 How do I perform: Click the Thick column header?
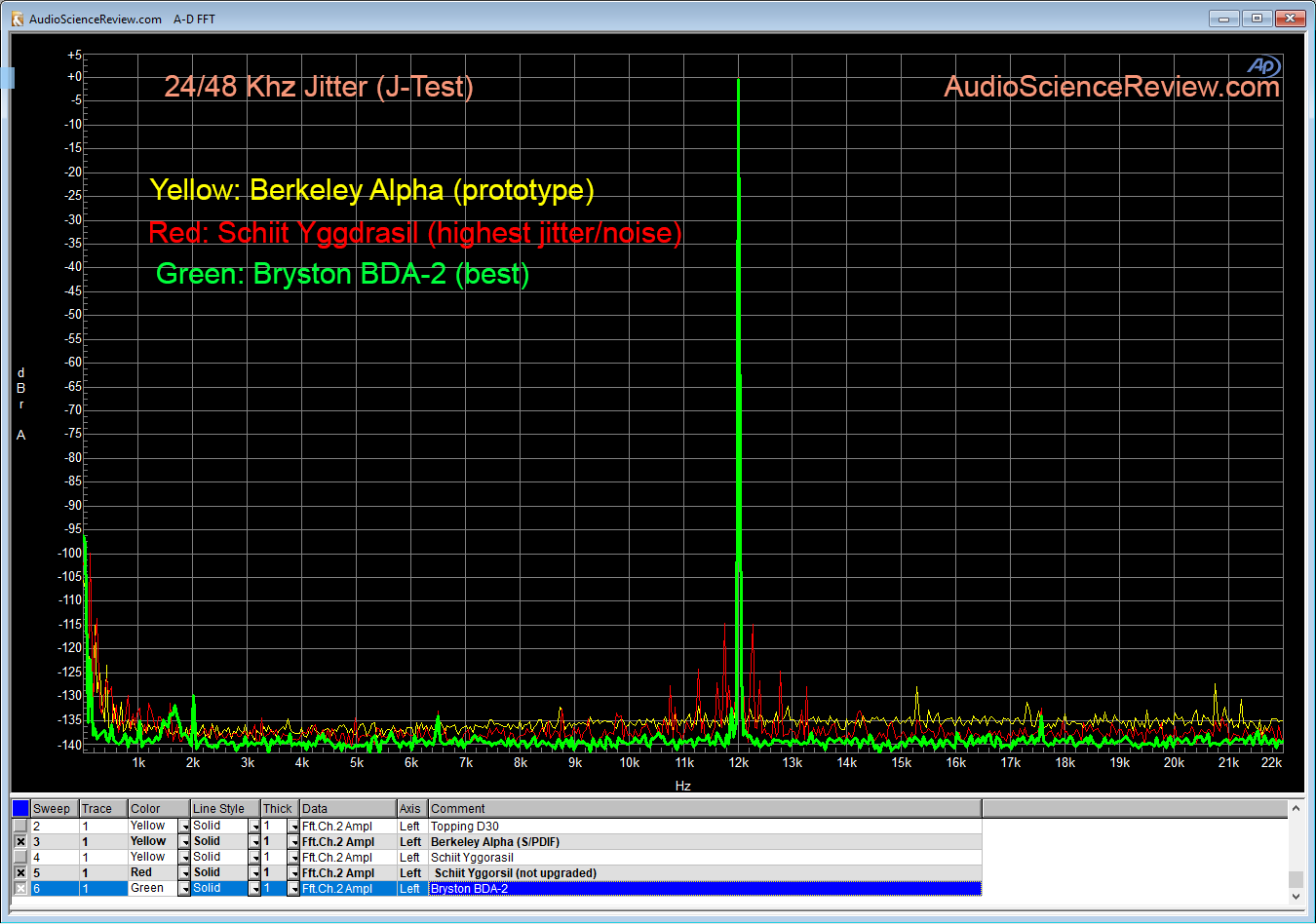pyautogui.click(x=280, y=808)
